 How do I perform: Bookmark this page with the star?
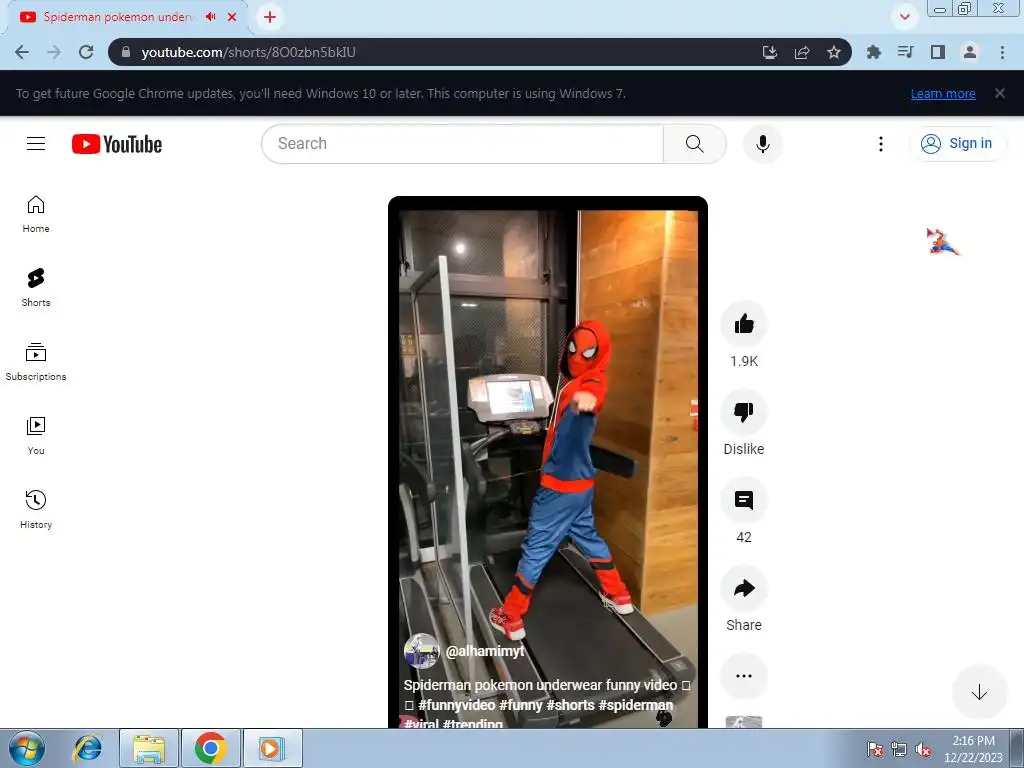(x=834, y=52)
